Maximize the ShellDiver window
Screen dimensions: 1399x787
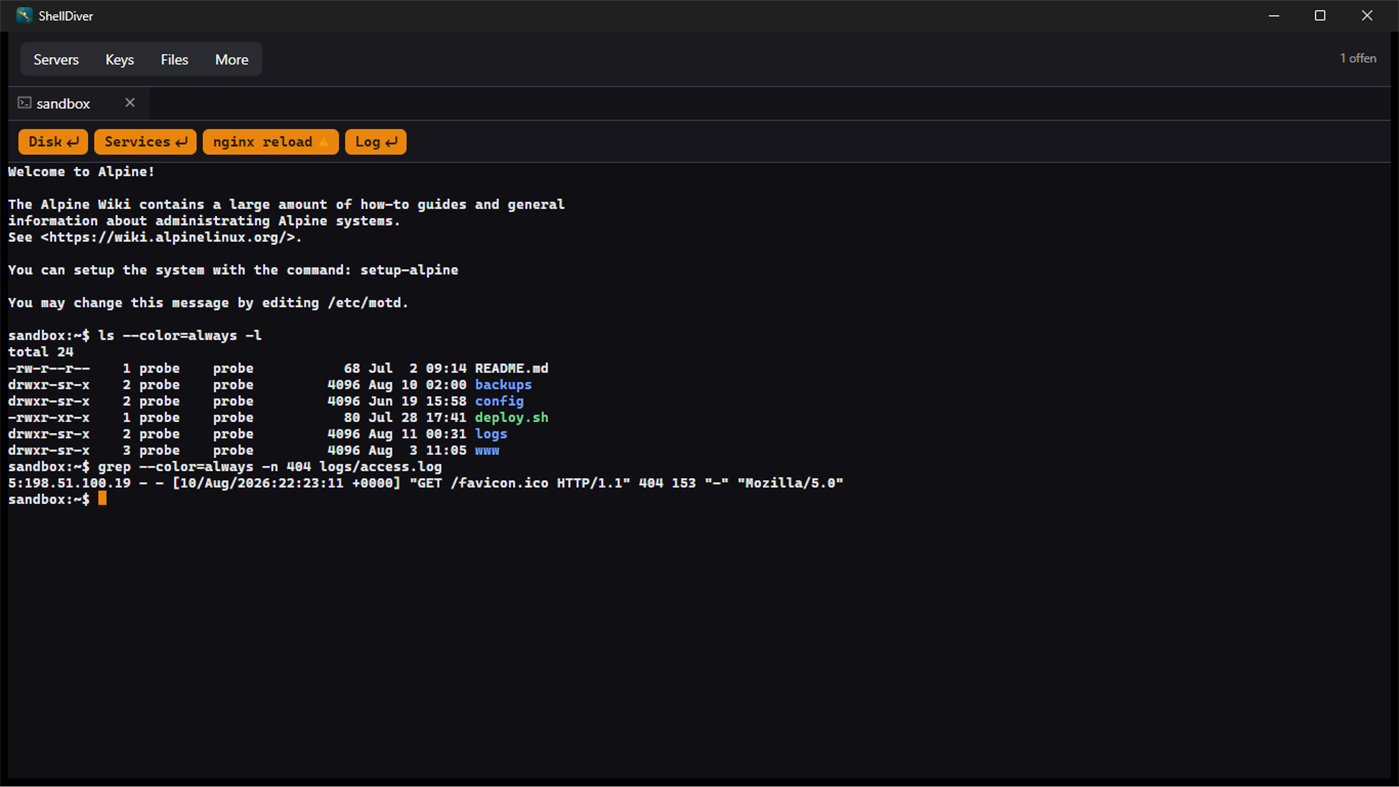point(1320,16)
